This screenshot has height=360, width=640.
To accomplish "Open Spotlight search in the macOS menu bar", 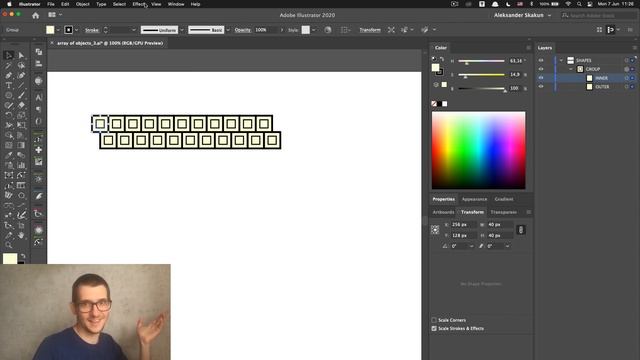I will [579, 4].
